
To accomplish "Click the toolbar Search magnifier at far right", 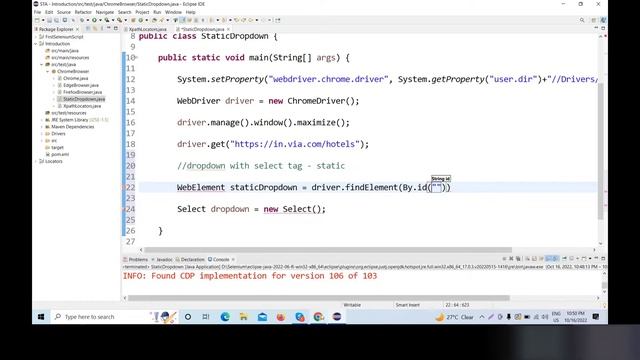I will pos(582,20).
